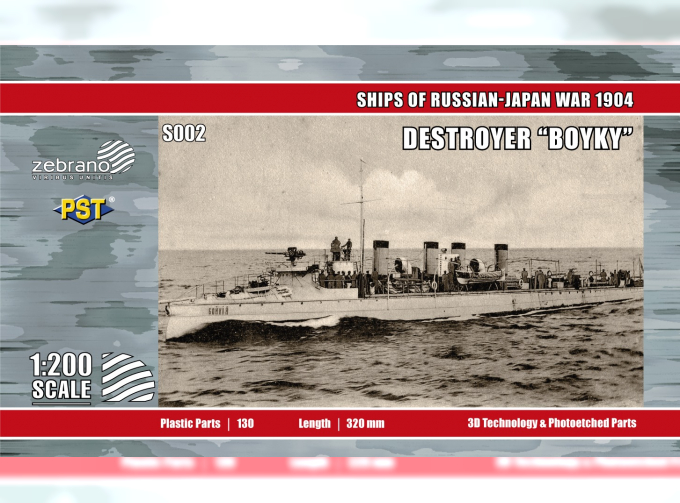Click the striped icon beside 1:200 scale
680x503 pixels.
[x=127, y=377]
